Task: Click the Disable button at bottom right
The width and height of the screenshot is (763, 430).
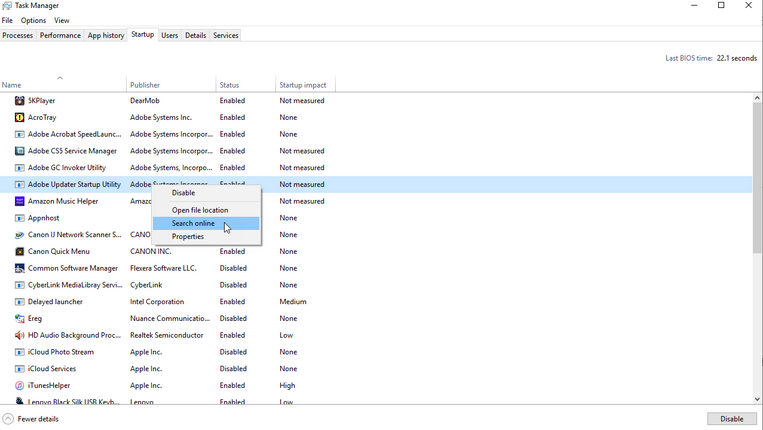Action: coord(732,419)
